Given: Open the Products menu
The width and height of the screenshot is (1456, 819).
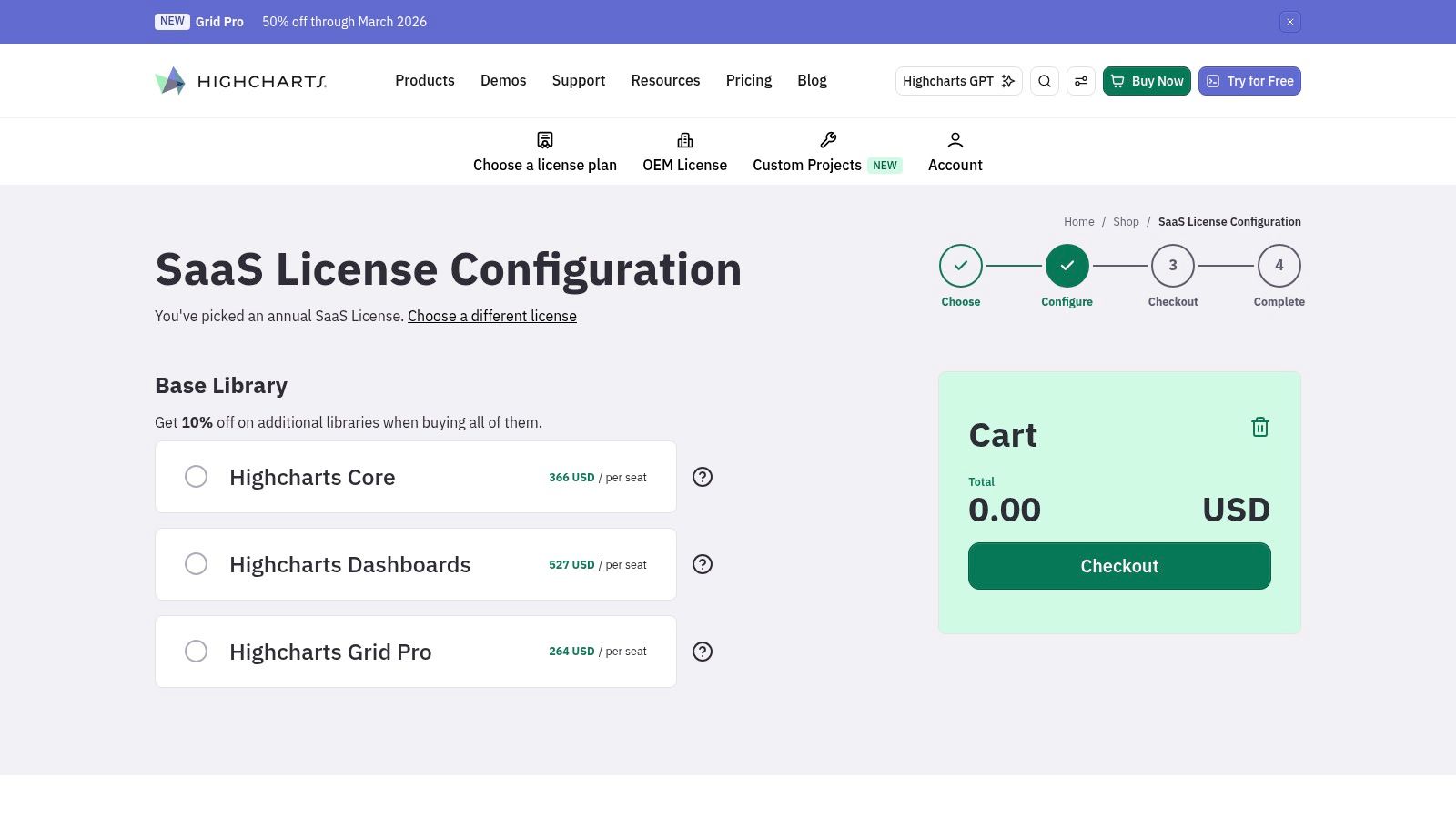Looking at the screenshot, I should (x=425, y=81).
